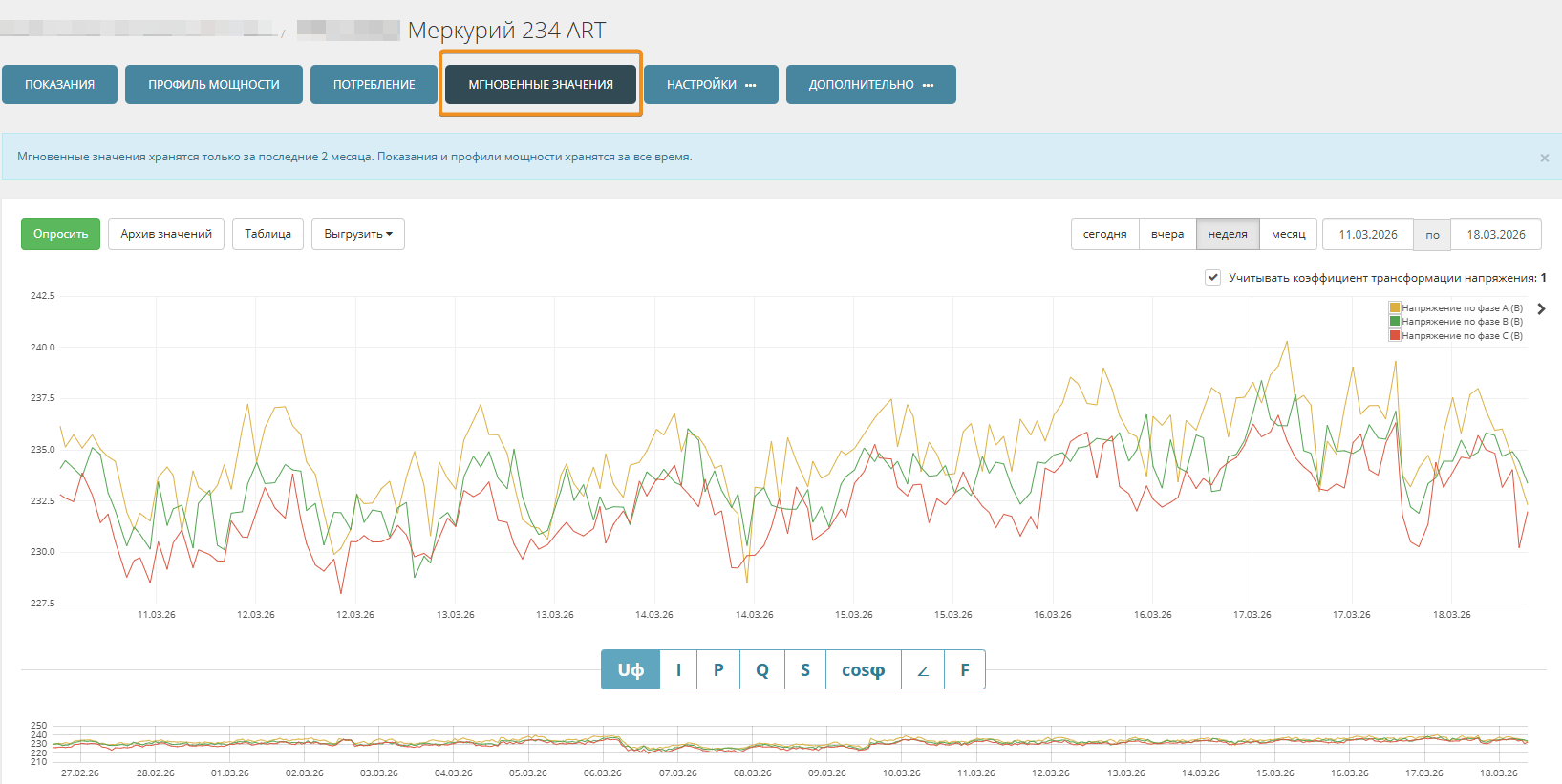Show active power P chart
The height and width of the screenshot is (784, 1562).
(x=718, y=669)
